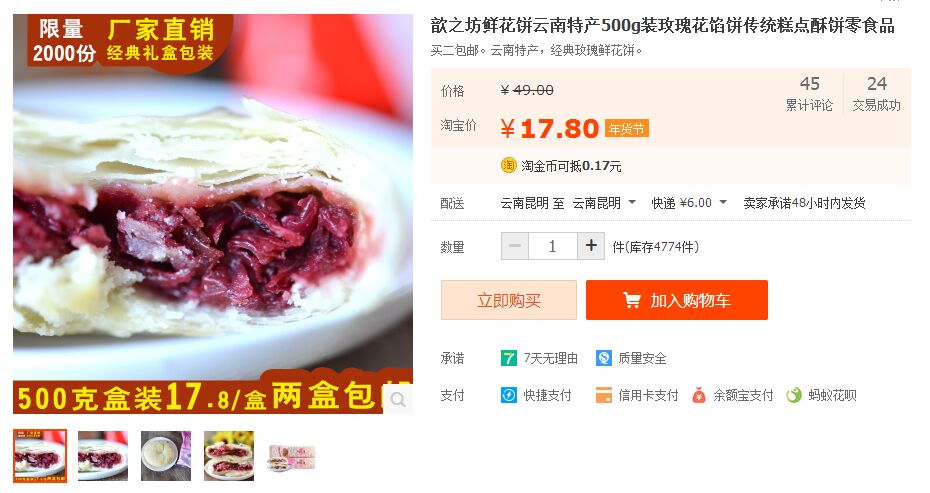Screen dimensions: 930x493
Task: Click the 淘金币 gold coin icon
Action: point(508,166)
